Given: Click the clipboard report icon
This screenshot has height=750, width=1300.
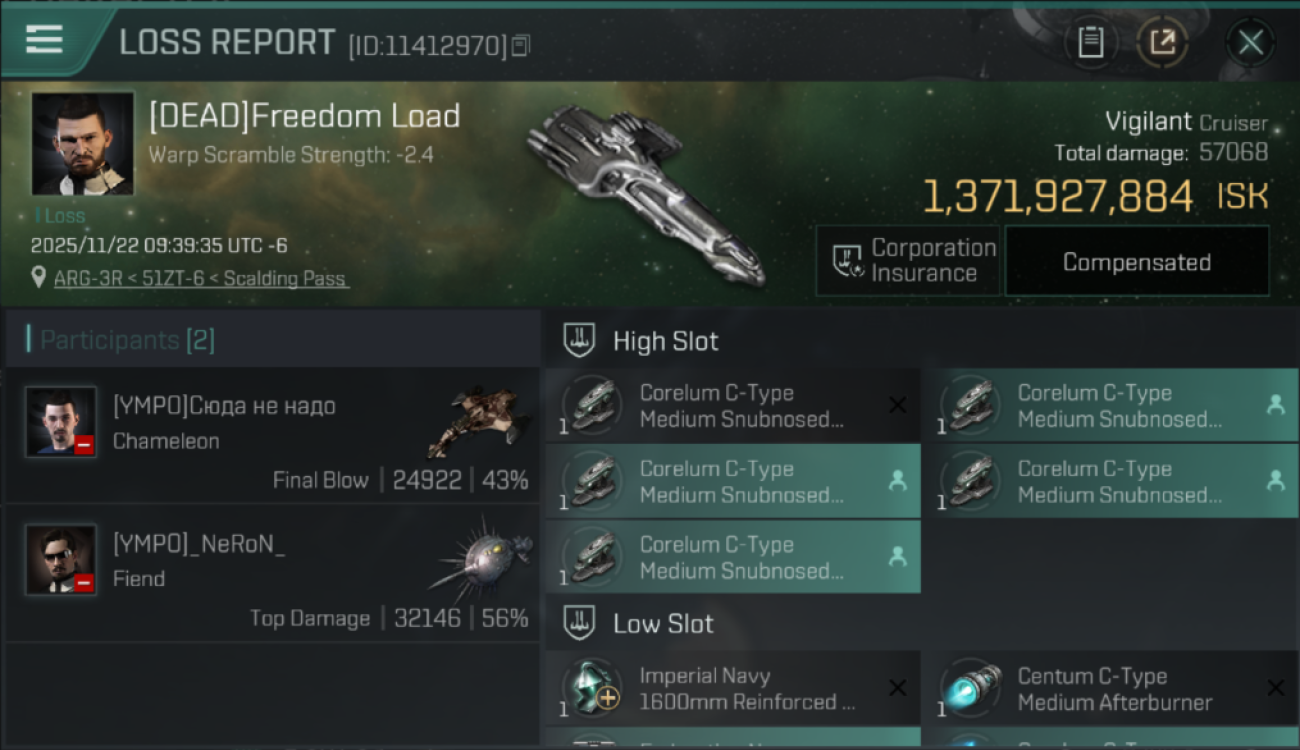Looking at the screenshot, I should 1090,43.
